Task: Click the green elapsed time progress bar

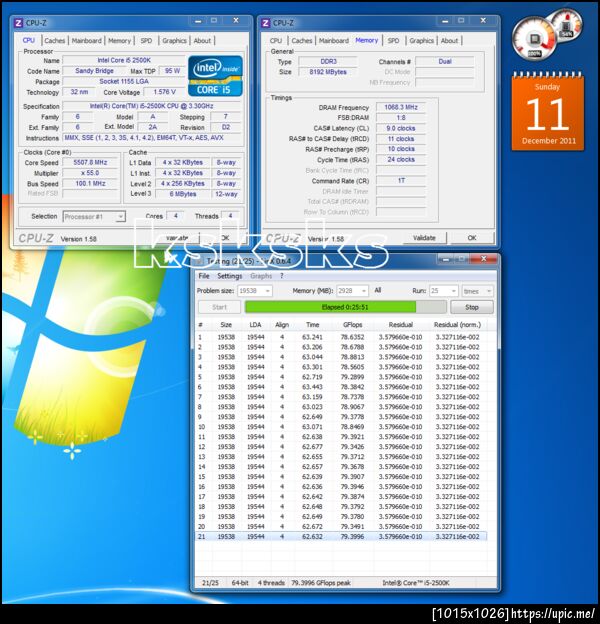Action: [345, 307]
